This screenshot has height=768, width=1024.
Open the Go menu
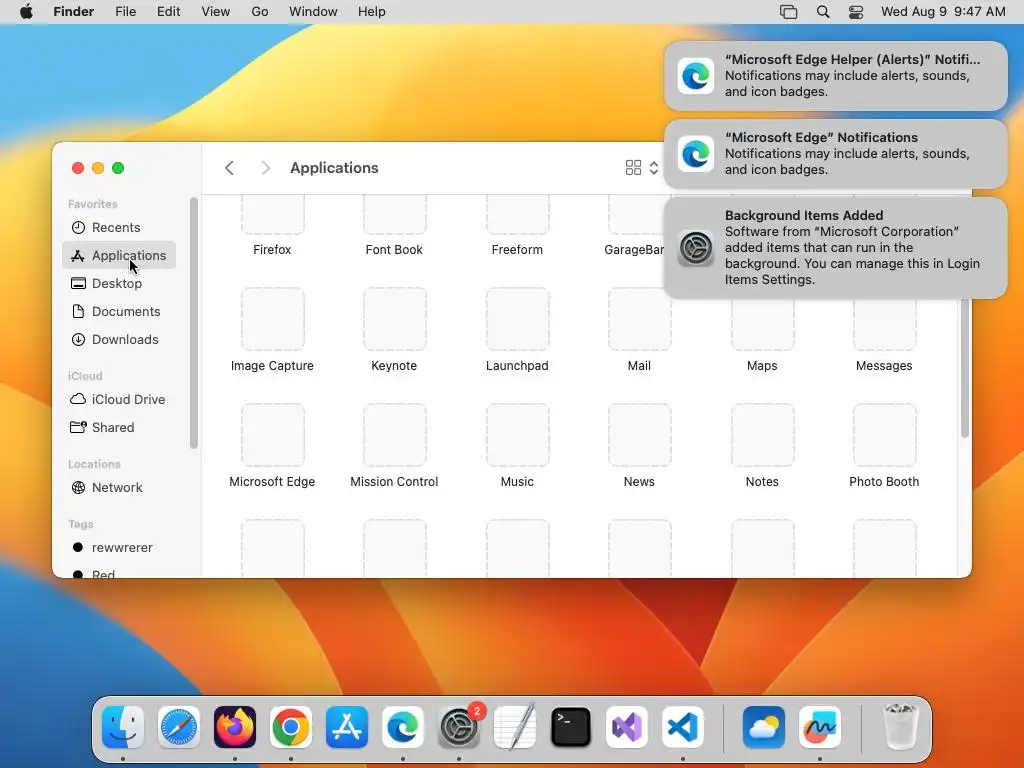[260, 12]
